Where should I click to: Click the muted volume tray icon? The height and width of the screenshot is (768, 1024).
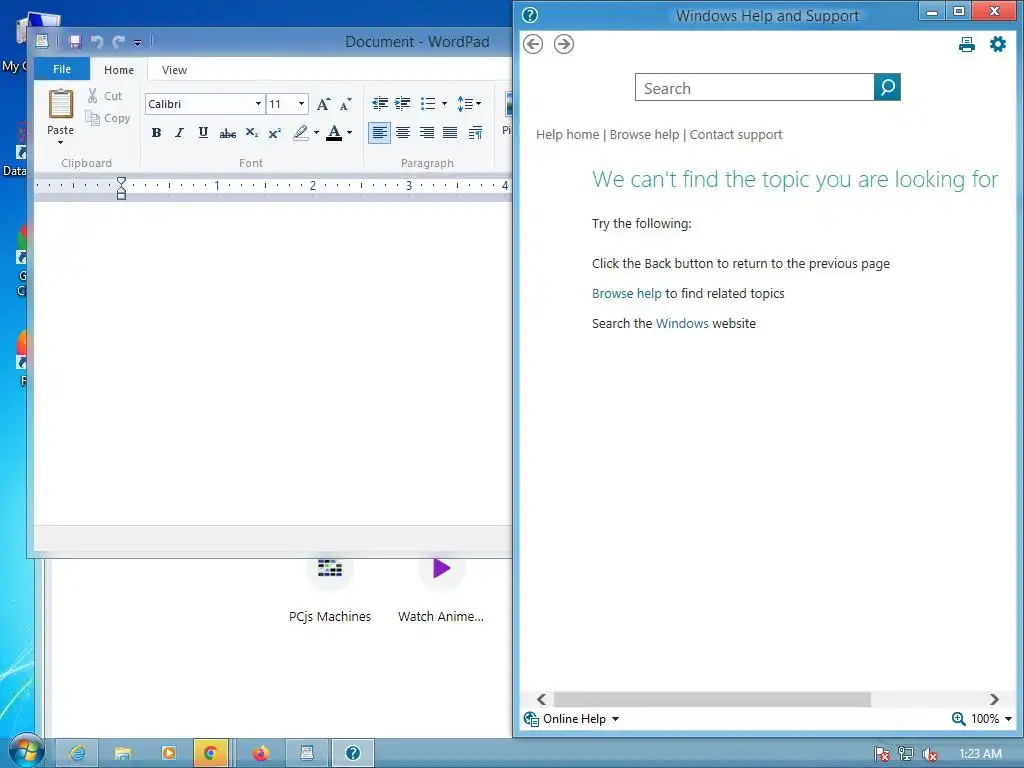click(x=930, y=754)
